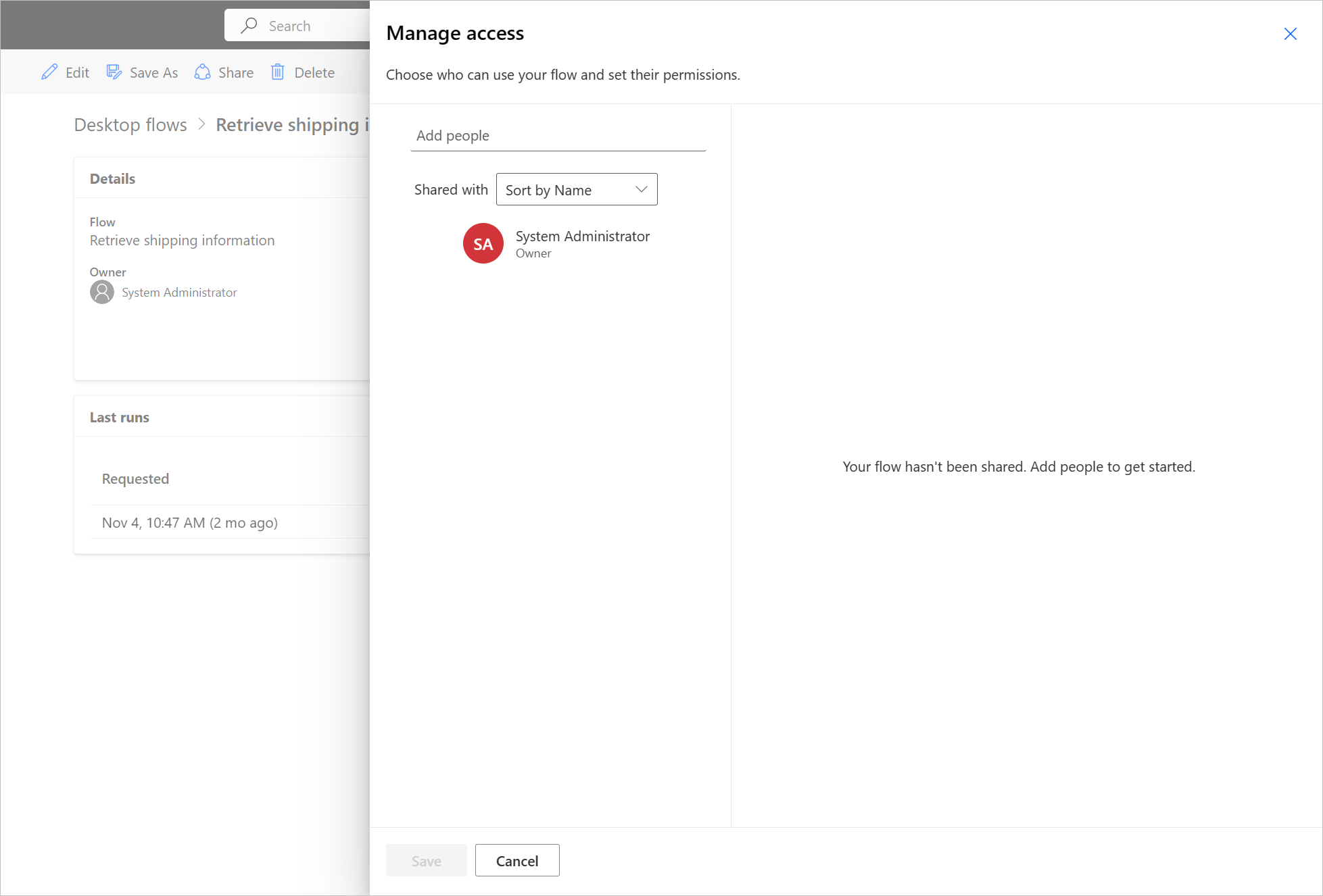Toggle the owner permission for System Administrator

533,253
